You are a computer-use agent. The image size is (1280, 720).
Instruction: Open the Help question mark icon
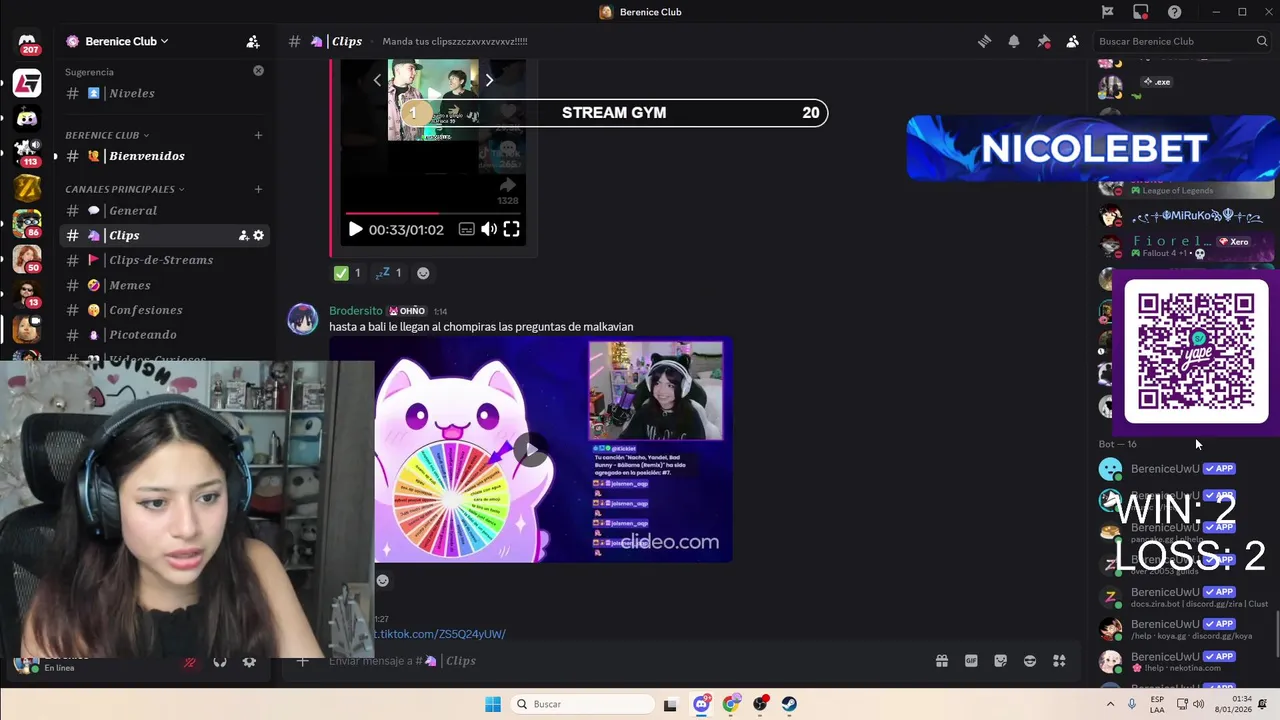coord(1174,12)
